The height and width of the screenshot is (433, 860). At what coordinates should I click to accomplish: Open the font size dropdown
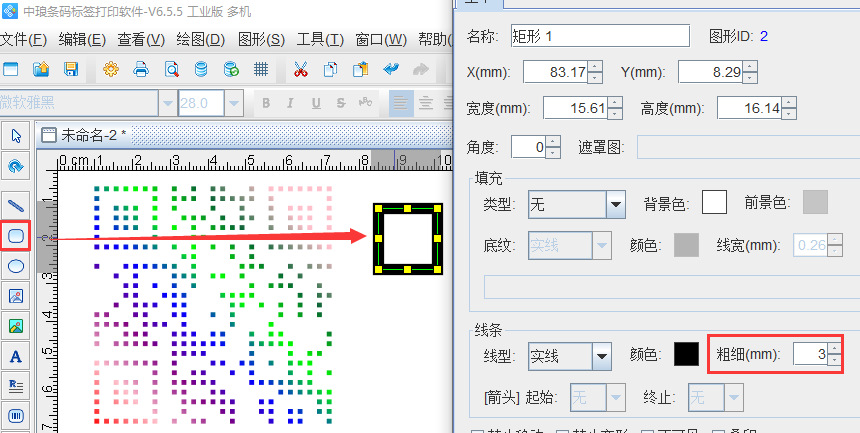(x=234, y=103)
